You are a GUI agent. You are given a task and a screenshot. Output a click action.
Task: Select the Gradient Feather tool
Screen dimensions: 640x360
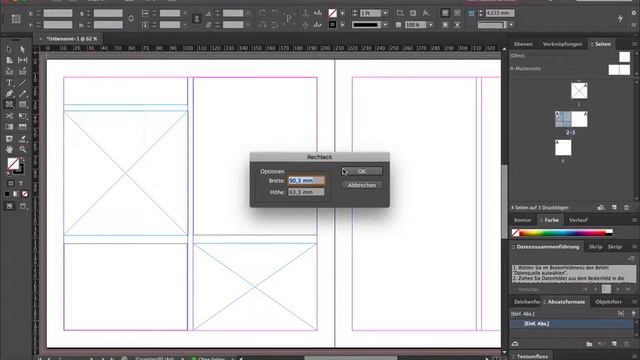tap(22, 127)
